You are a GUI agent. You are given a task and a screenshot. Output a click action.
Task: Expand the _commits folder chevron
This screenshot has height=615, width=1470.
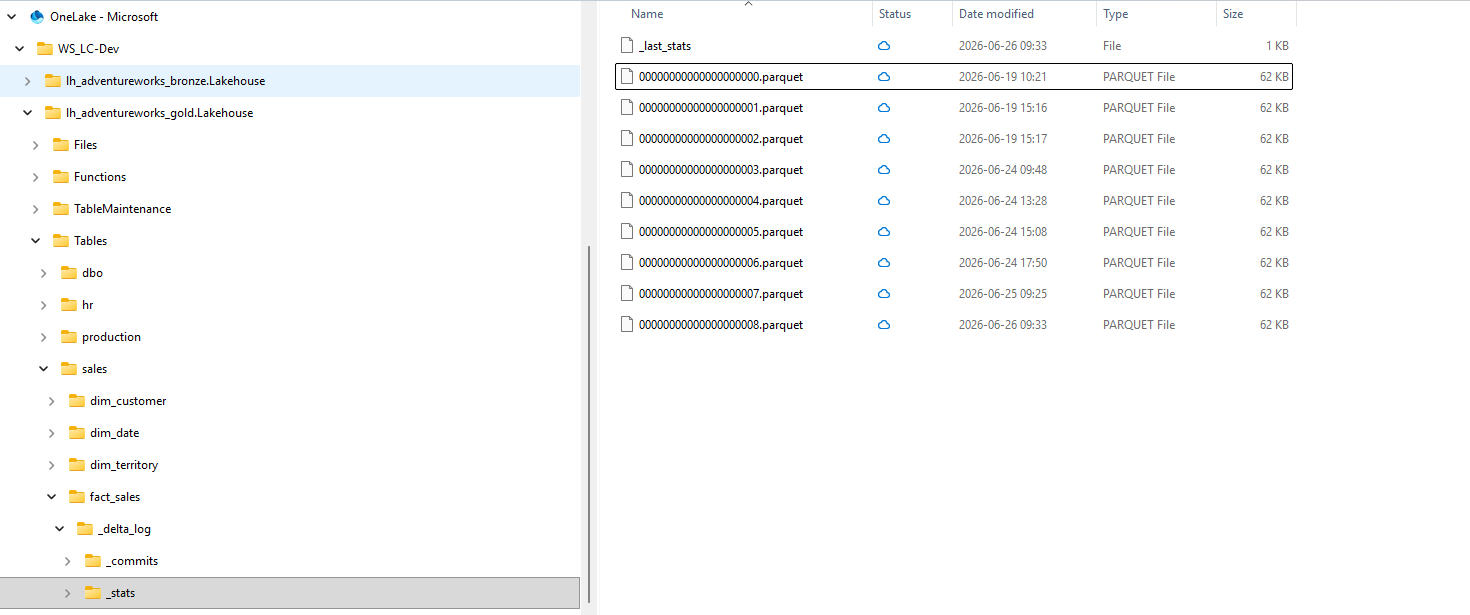(x=68, y=561)
